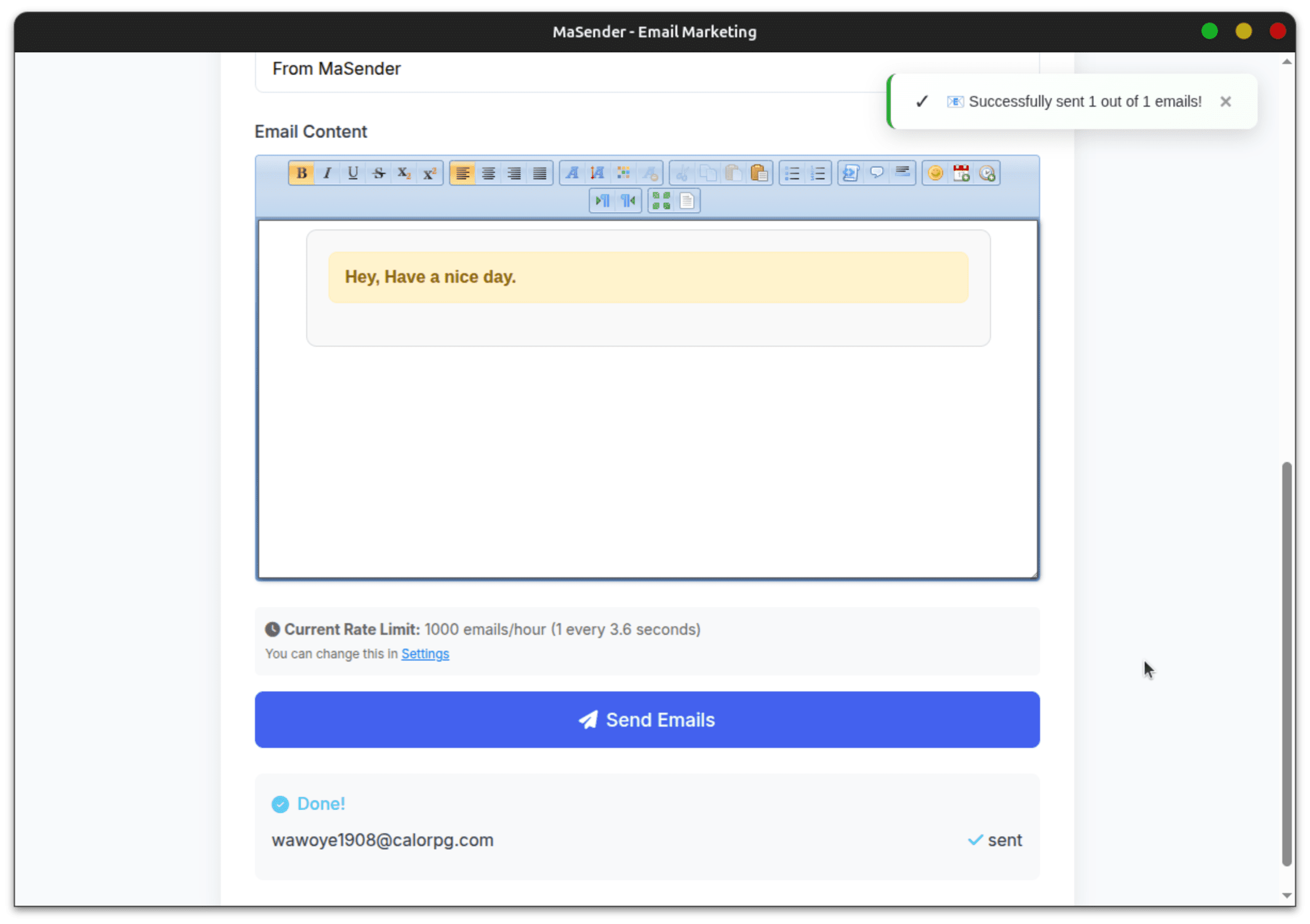Click the 'sent' status text
Screen dimensions: 1310x924
point(1005,841)
